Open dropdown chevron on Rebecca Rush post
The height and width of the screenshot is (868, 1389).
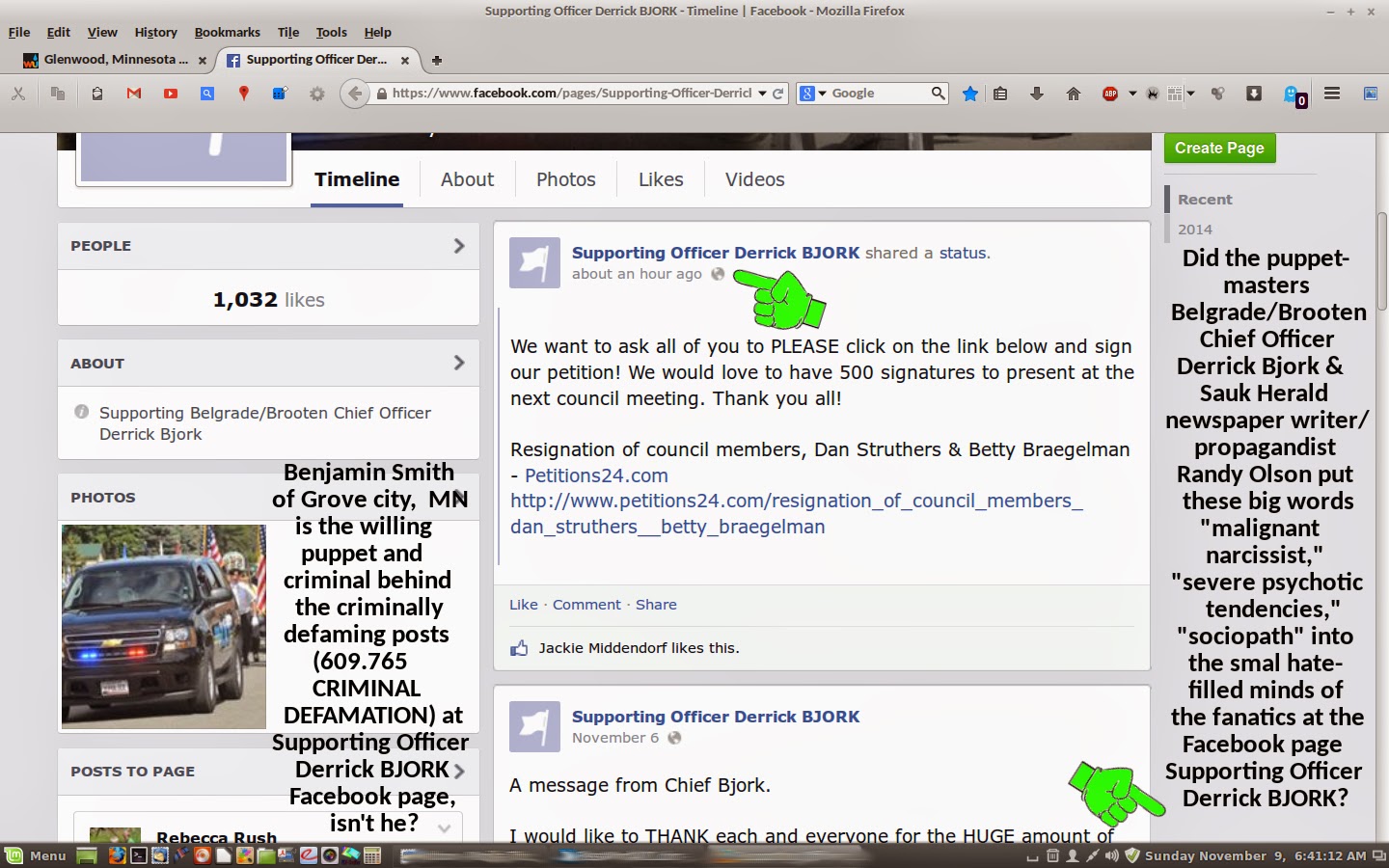pos(444,828)
